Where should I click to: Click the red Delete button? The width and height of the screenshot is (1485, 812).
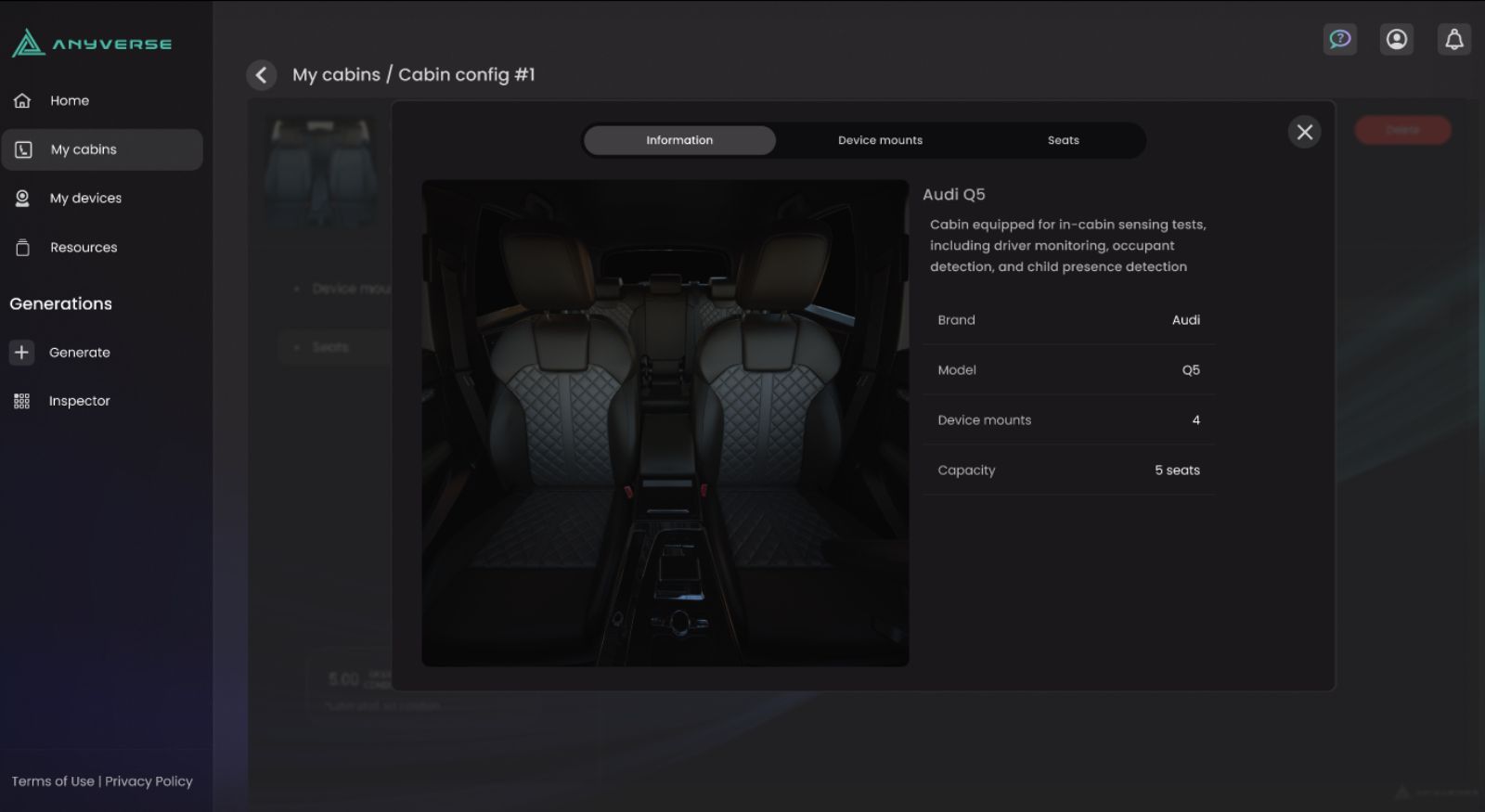1402,130
